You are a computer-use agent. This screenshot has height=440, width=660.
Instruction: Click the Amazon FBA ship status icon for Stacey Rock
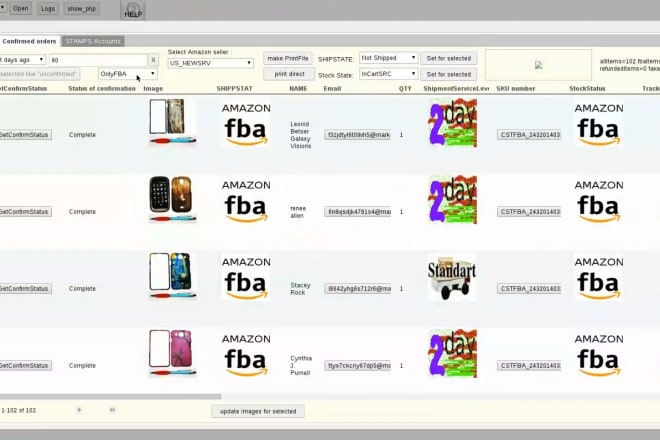[246, 278]
